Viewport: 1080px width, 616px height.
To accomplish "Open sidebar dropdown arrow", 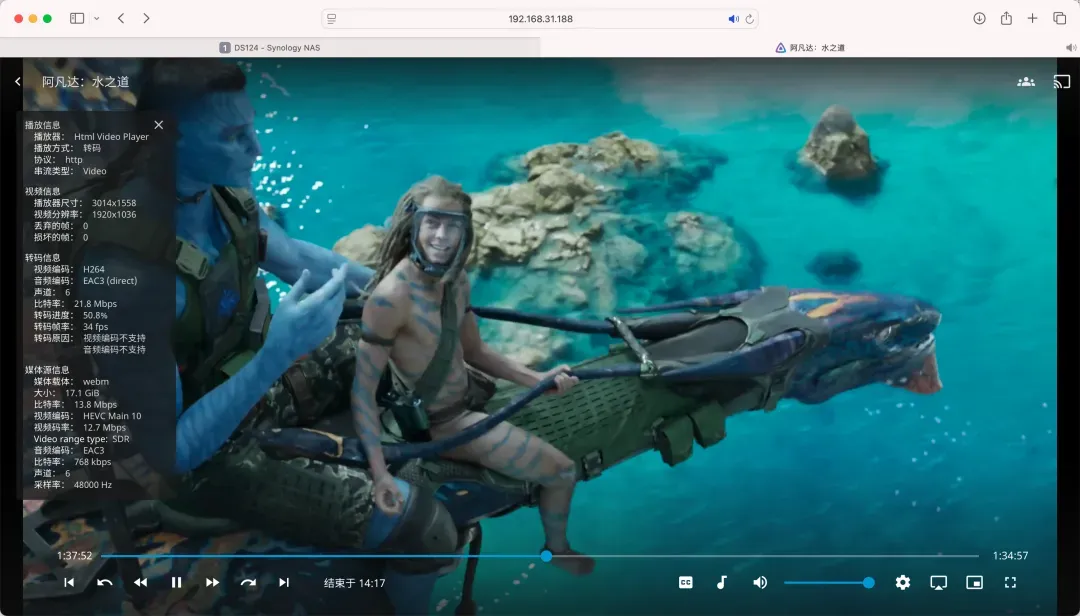I will click(96, 19).
